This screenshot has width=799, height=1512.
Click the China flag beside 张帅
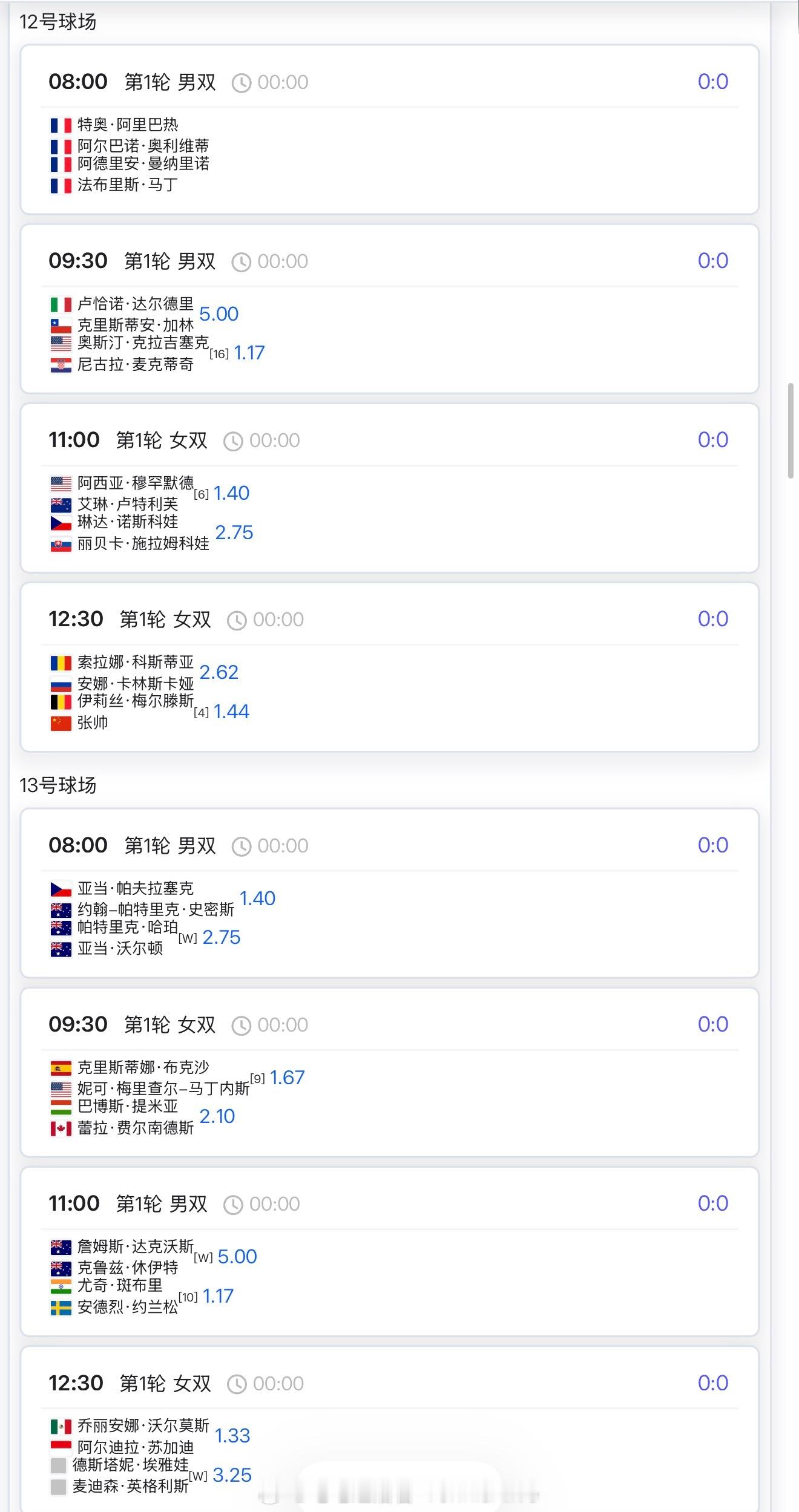(61, 723)
